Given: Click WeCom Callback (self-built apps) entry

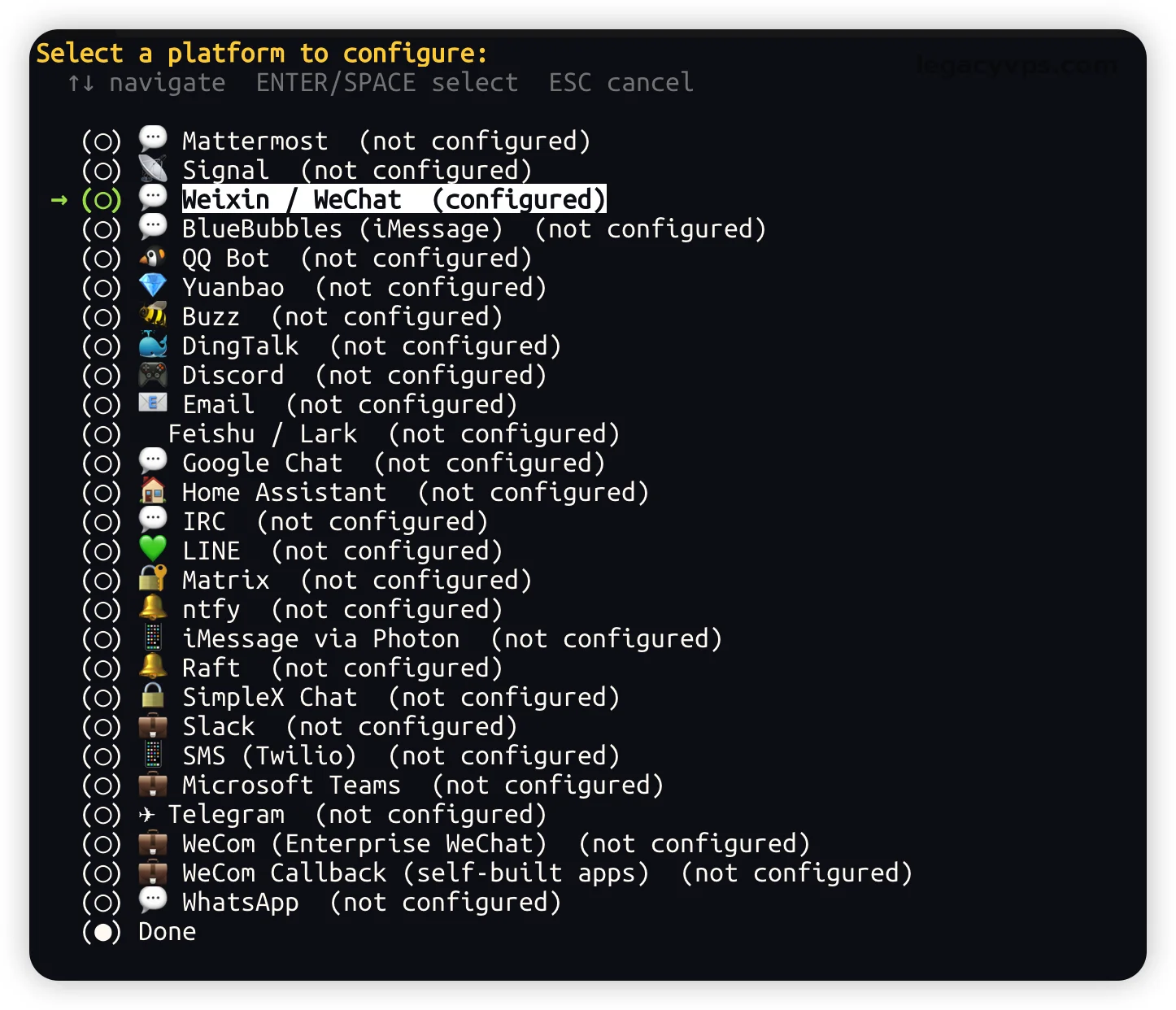Looking at the screenshot, I should 415,873.
